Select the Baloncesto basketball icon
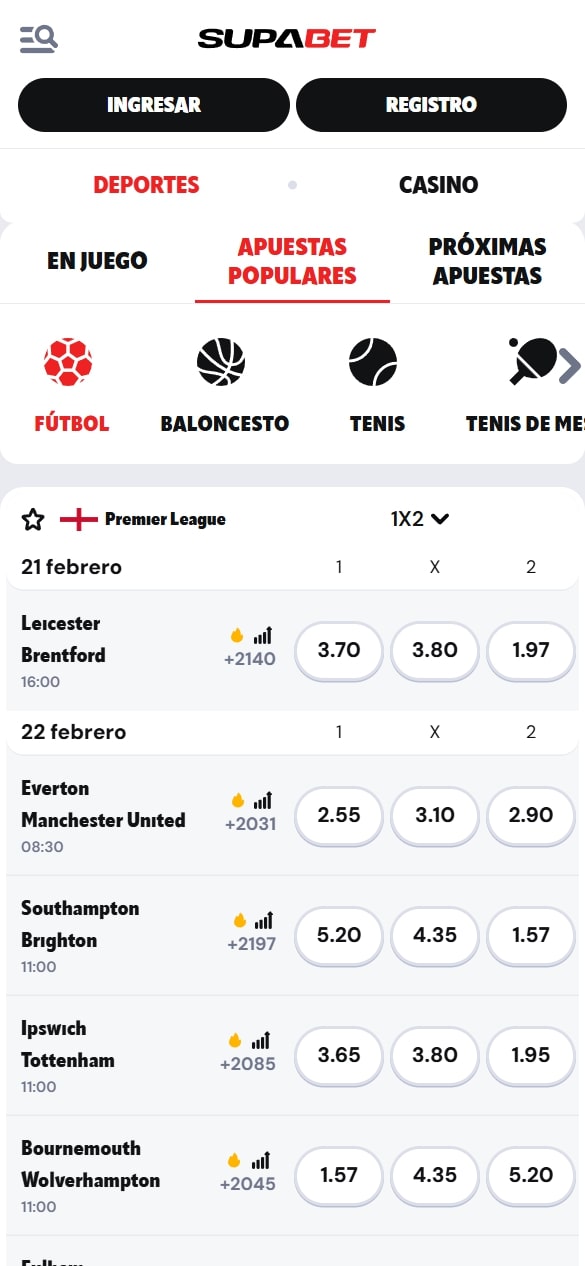This screenshot has height=1266, width=585. [221, 362]
